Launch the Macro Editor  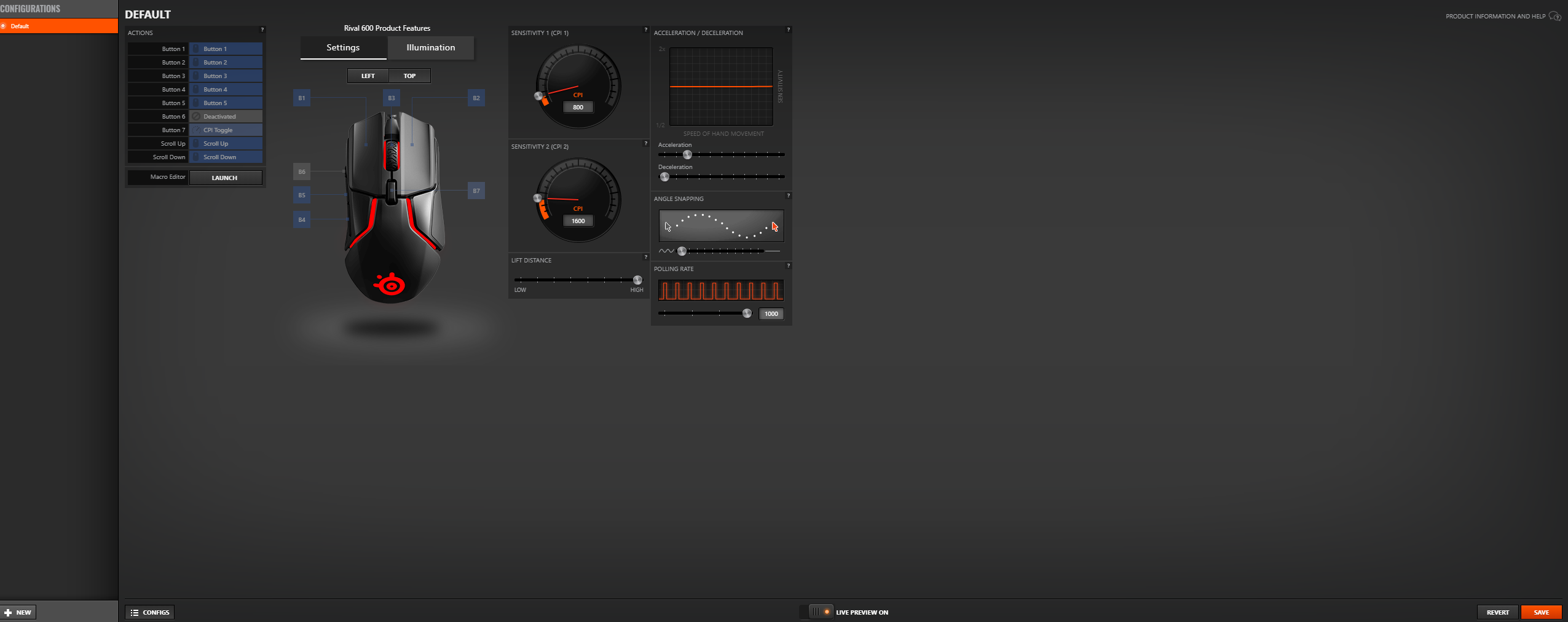(225, 178)
